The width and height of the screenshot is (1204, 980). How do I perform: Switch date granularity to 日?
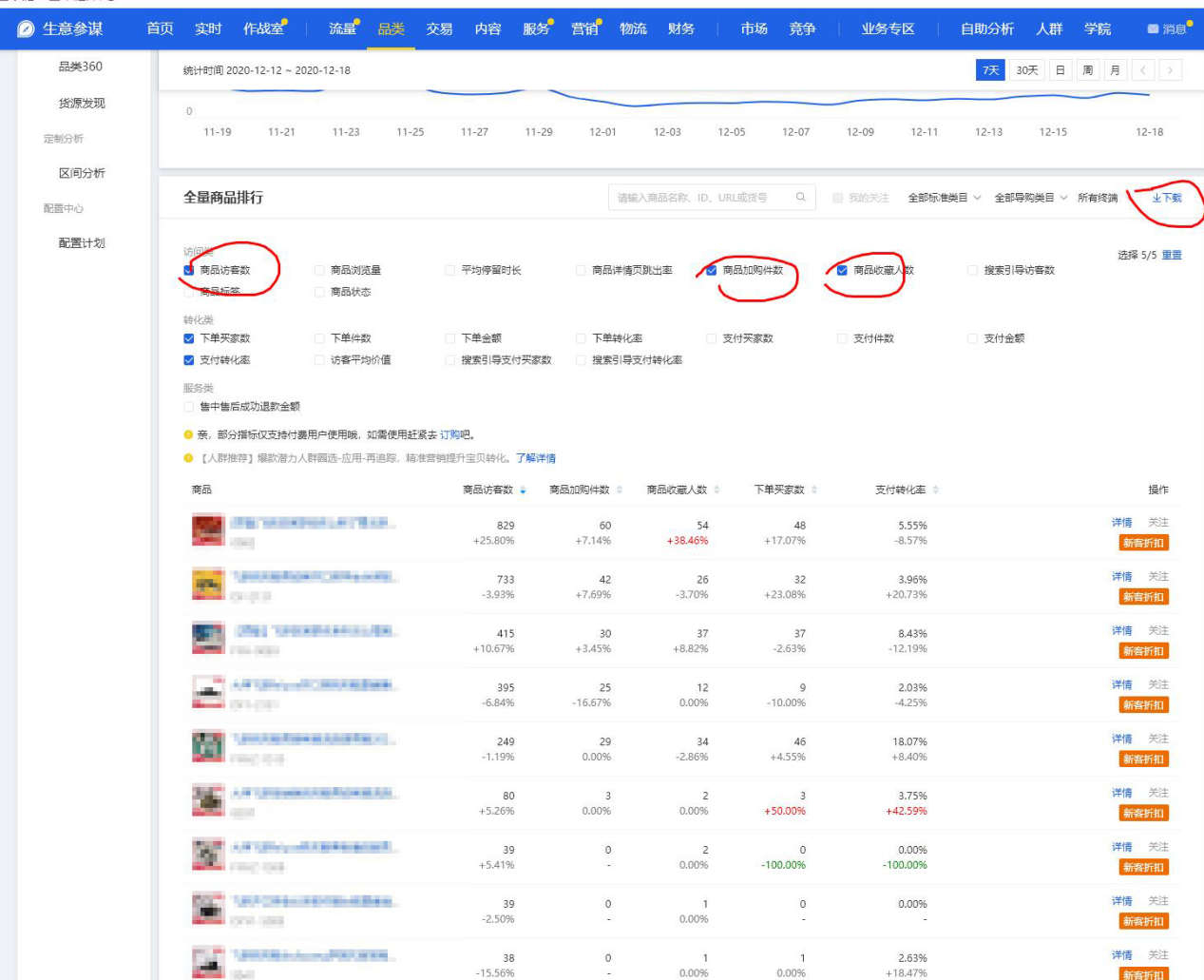(1061, 70)
